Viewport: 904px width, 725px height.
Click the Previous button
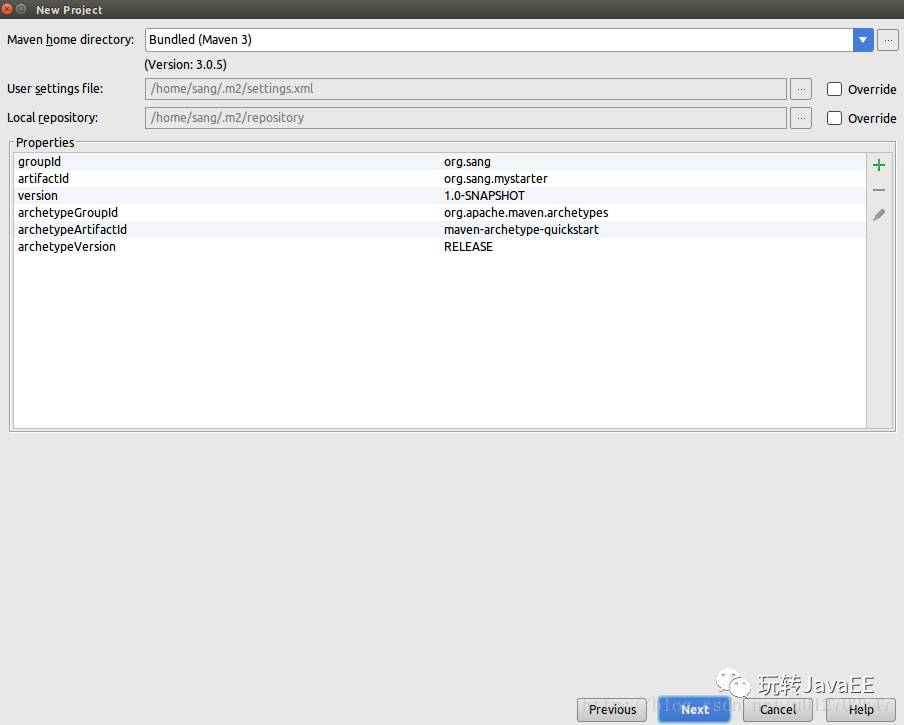(612, 709)
